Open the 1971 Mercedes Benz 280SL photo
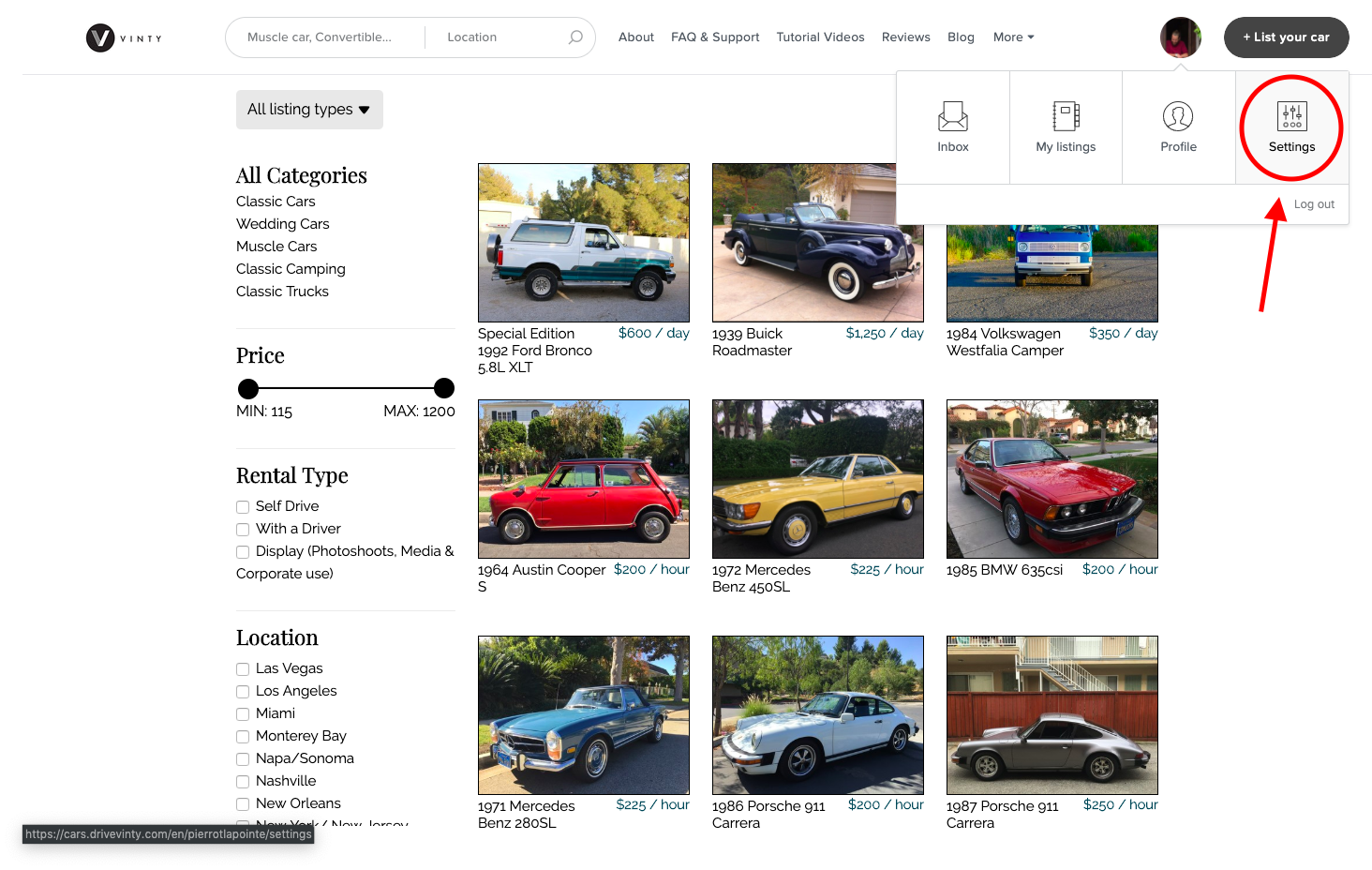Image resolution: width=1372 pixels, height=870 pixels. pos(584,715)
